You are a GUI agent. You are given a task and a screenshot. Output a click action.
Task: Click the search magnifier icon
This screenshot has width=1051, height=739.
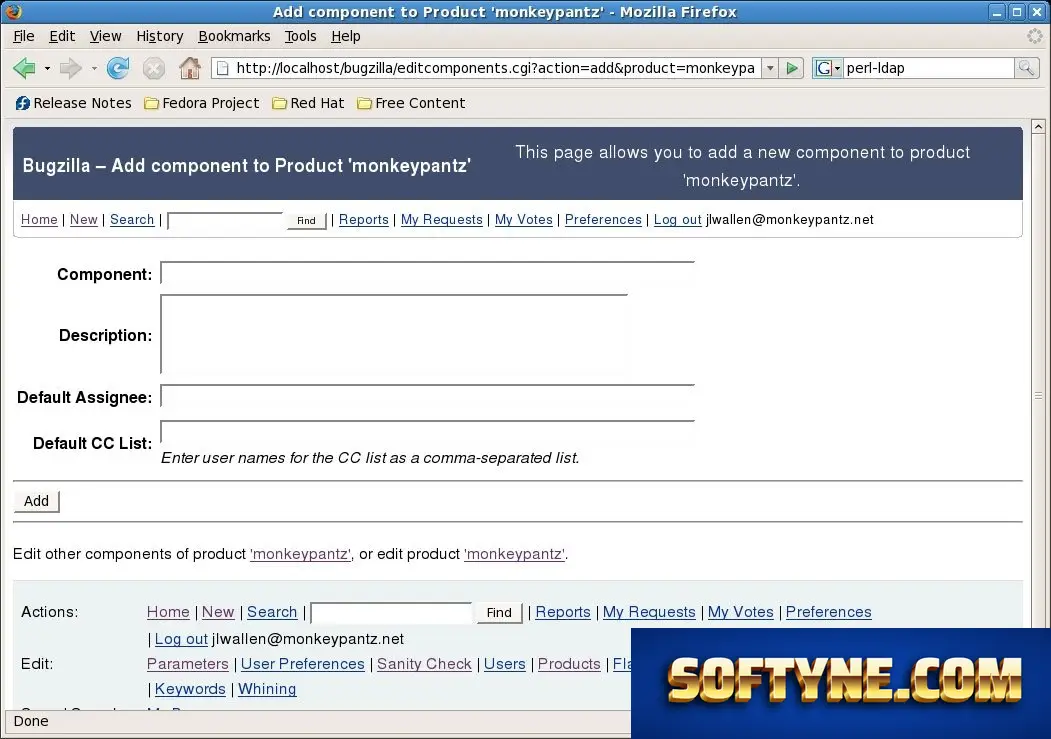(x=1026, y=68)
